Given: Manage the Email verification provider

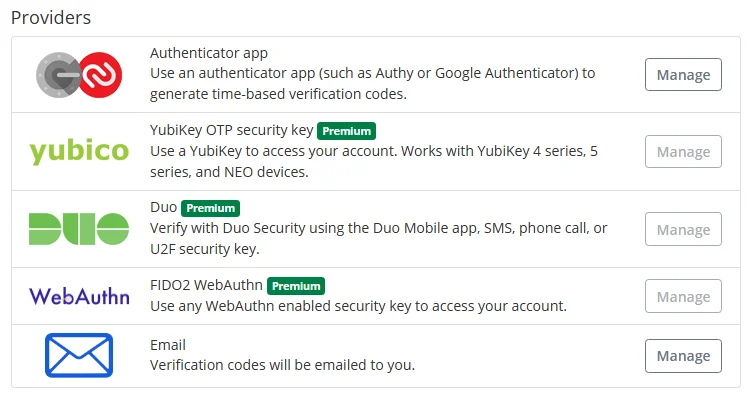Looking at the screenshot, I should pyautogui.click(x=683, y=356).
